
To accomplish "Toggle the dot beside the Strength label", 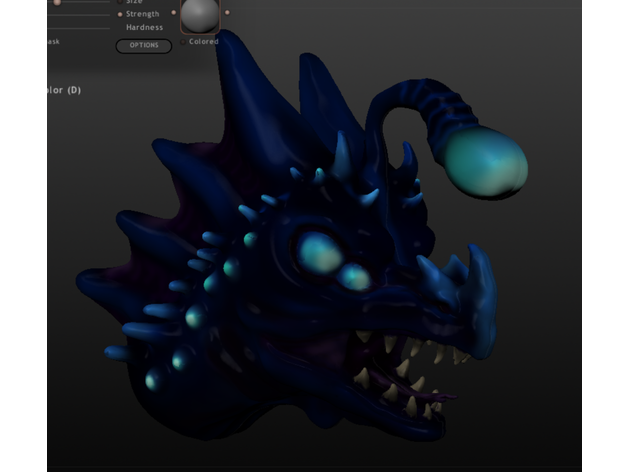I will tap(120, 14).
